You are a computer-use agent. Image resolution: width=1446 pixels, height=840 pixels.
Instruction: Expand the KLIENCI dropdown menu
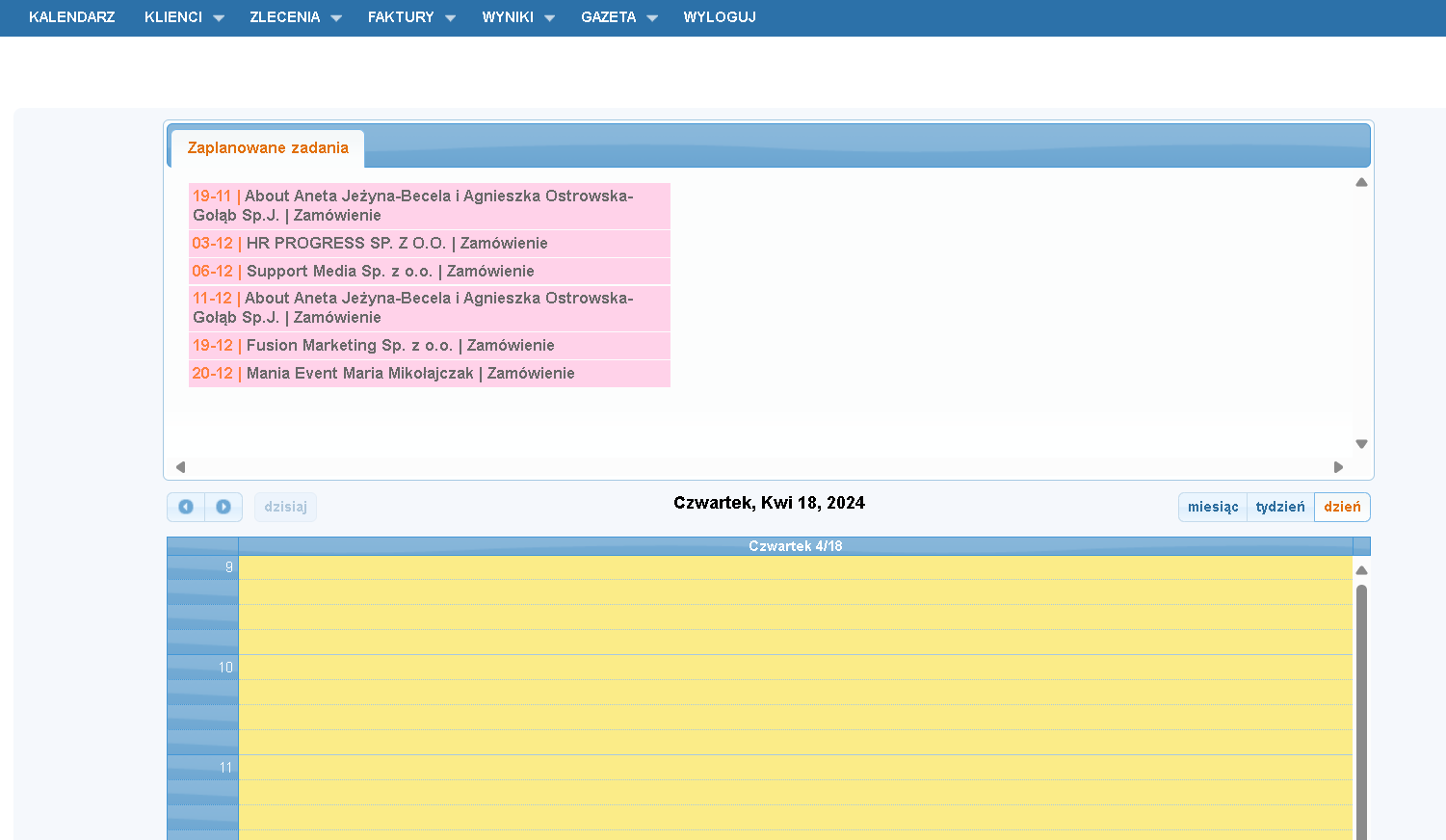(x=183, y=17)
